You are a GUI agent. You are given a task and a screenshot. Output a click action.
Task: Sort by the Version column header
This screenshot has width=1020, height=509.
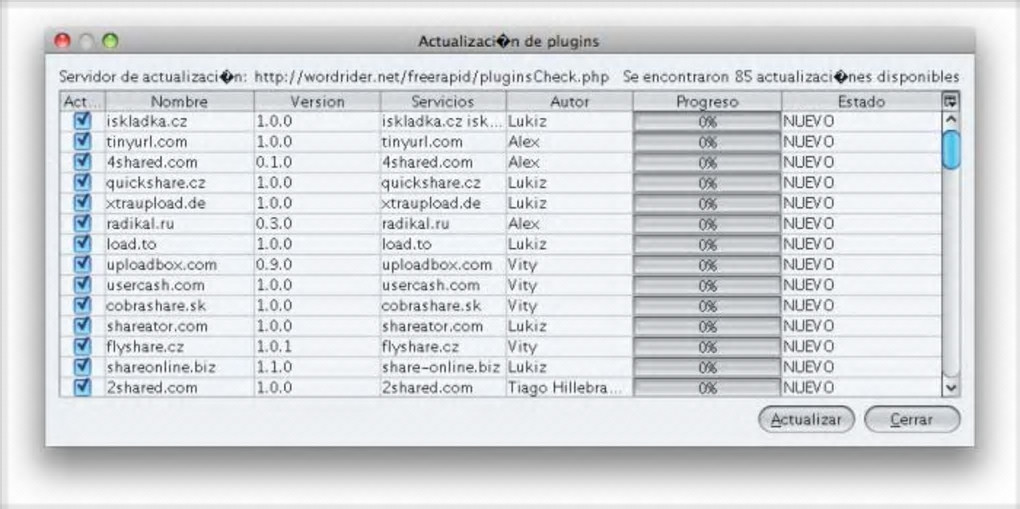pyautogui.click(x=317, y=102)
